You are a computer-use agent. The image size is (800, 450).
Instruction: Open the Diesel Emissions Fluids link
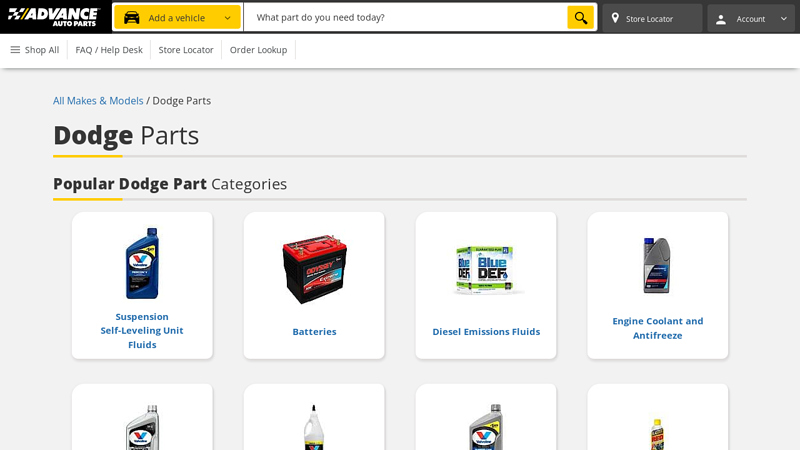(486, 332)
